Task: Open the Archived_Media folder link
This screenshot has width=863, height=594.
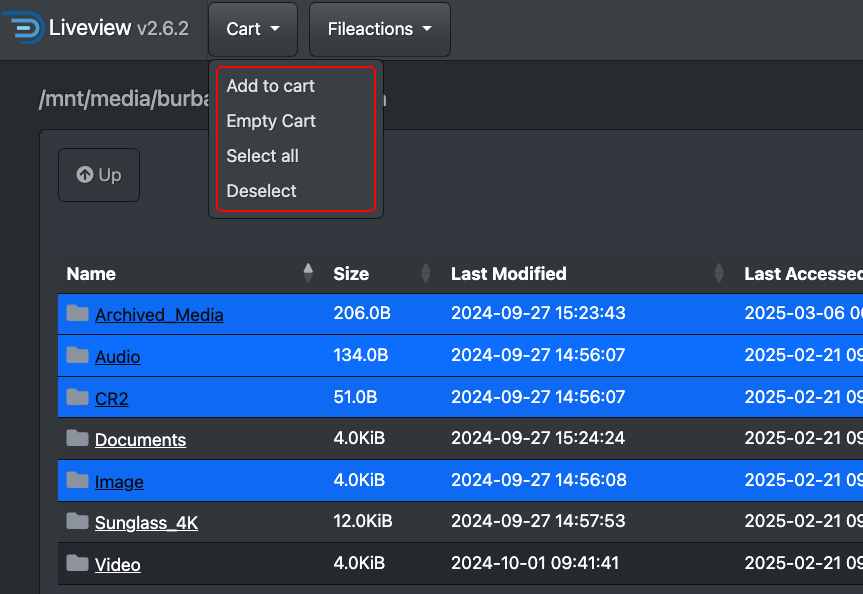Action: click(159, 315)
